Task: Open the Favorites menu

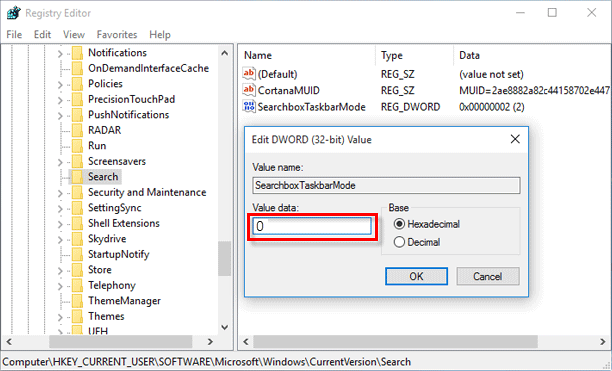Action: pyautogui.click(x=117, y=35)
